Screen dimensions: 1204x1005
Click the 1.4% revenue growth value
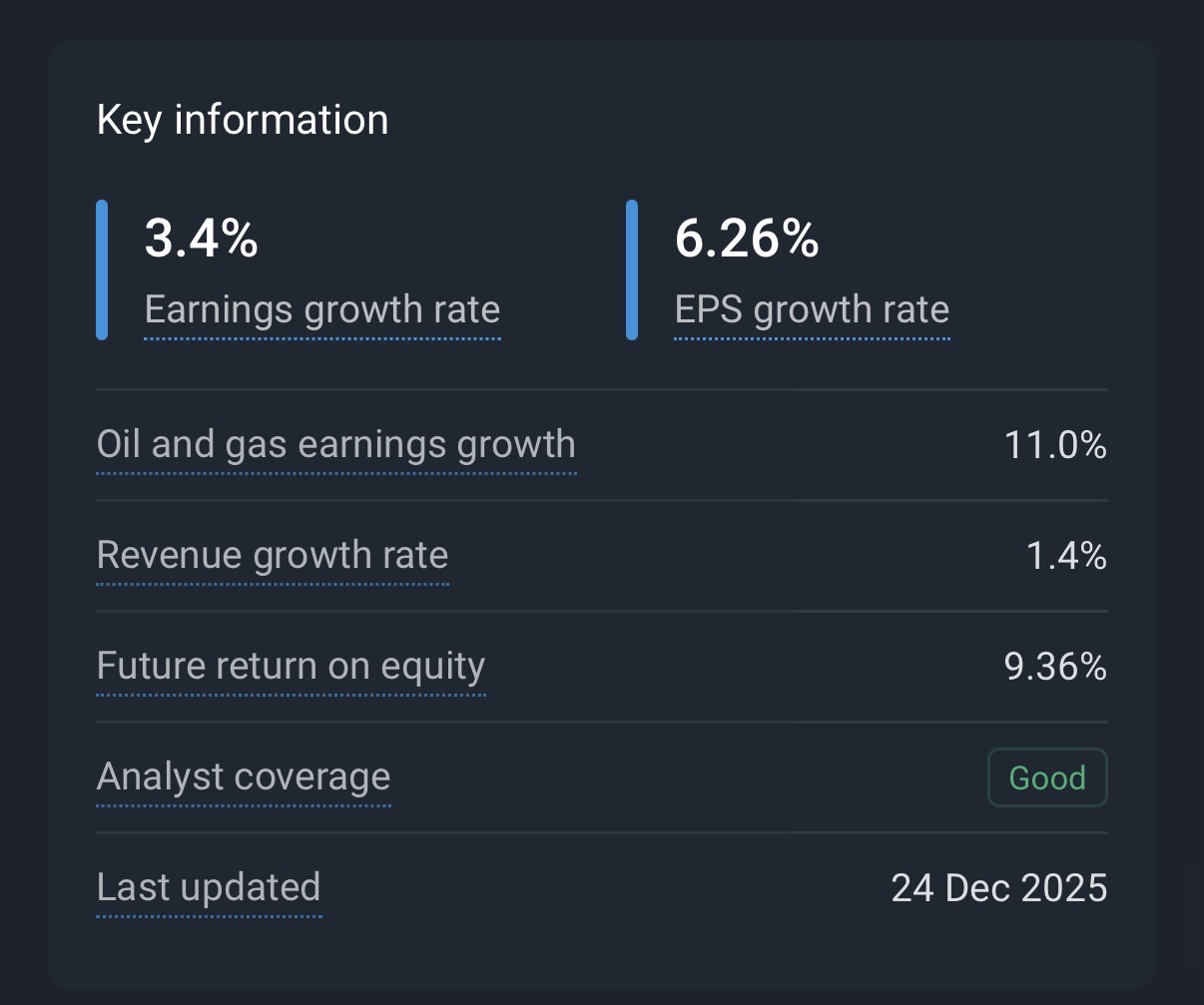point(1066,556)
